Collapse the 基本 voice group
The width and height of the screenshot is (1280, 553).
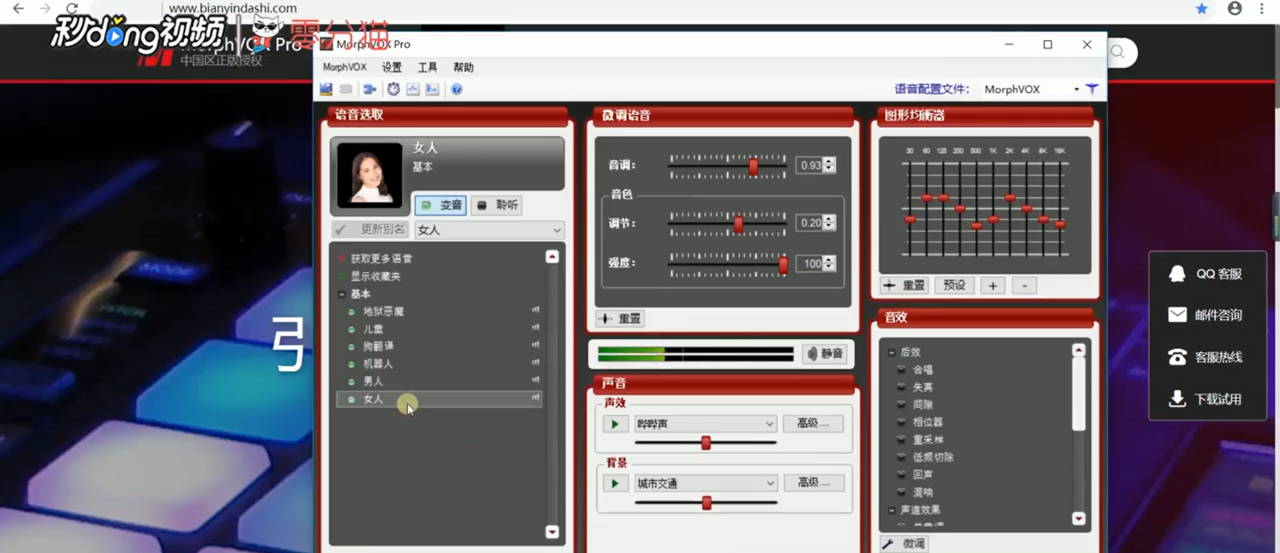341,294
